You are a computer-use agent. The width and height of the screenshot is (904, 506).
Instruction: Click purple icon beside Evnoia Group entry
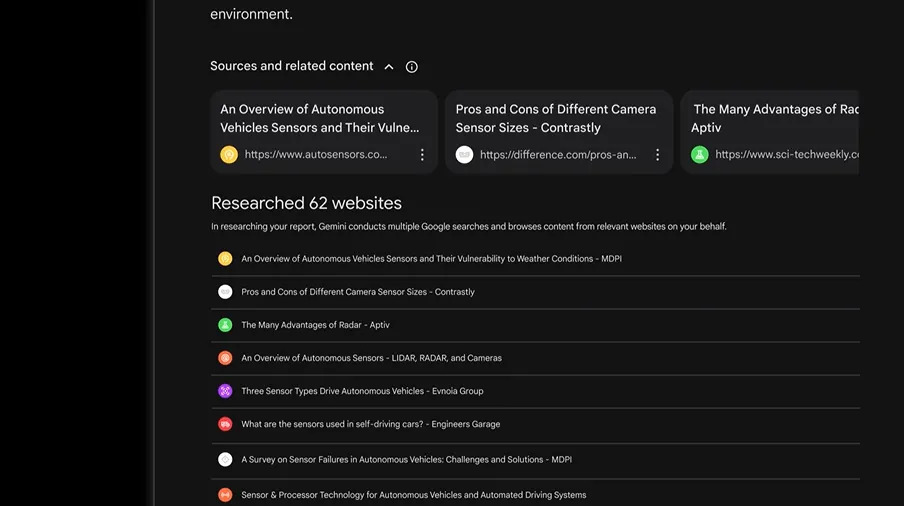[x=225, y=391]
